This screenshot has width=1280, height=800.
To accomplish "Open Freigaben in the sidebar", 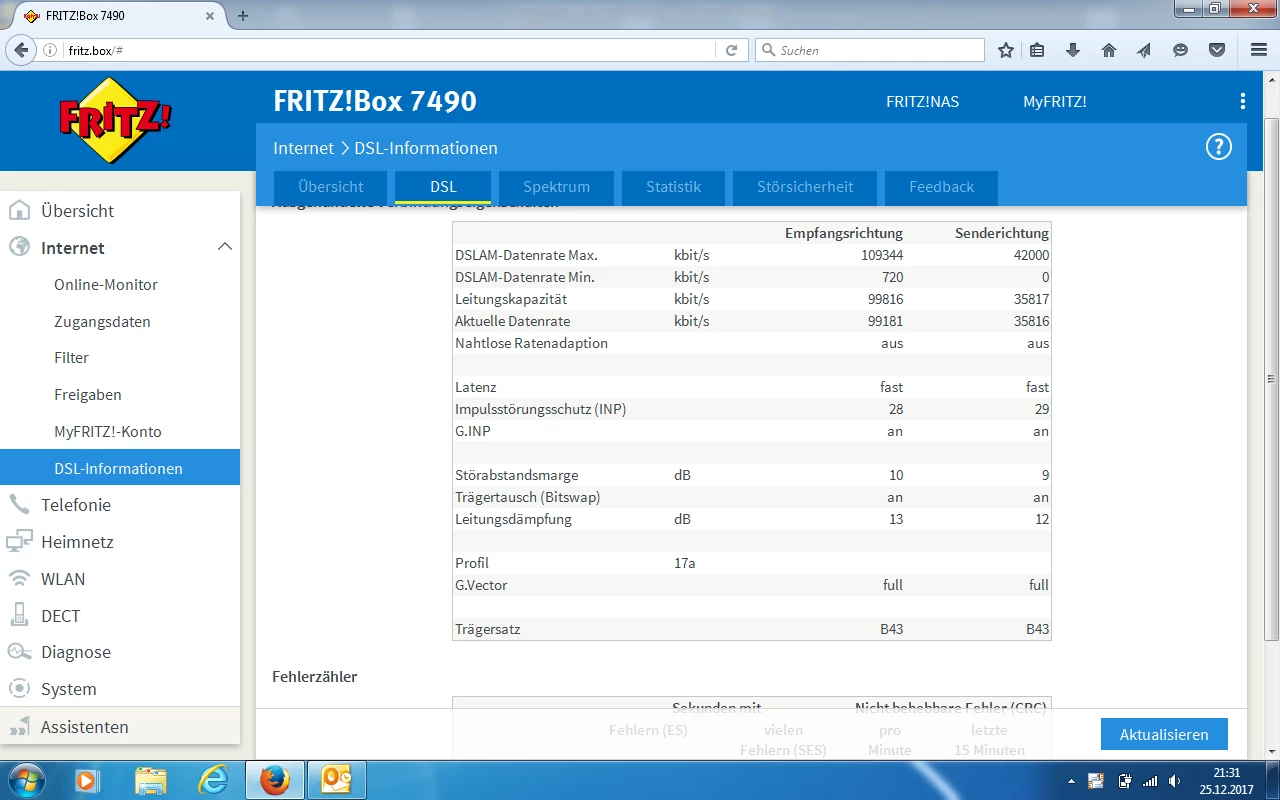I will click(88, 395).
